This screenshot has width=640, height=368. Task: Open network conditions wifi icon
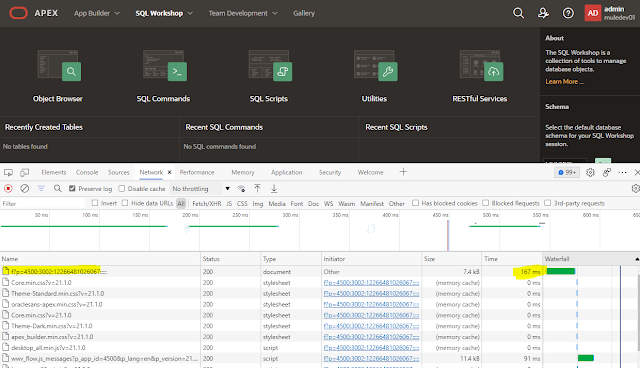pyautogui.click(x=241, y=188)
